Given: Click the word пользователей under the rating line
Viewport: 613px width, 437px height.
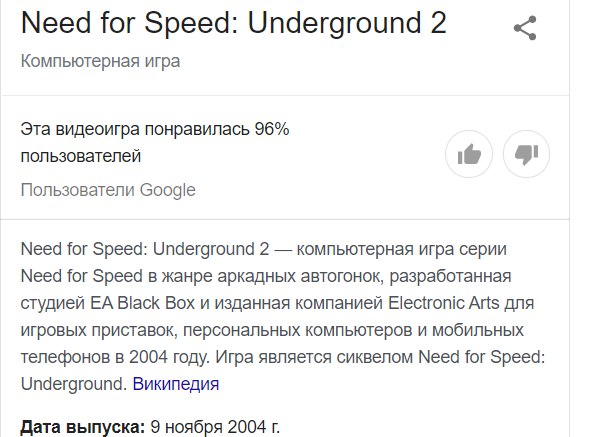Looking at the screenshot, I should click(x=81, y=156).
